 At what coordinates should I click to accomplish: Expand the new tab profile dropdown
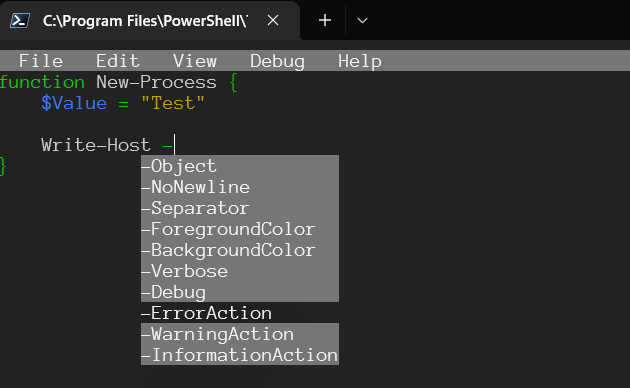[x=362, y=20]
